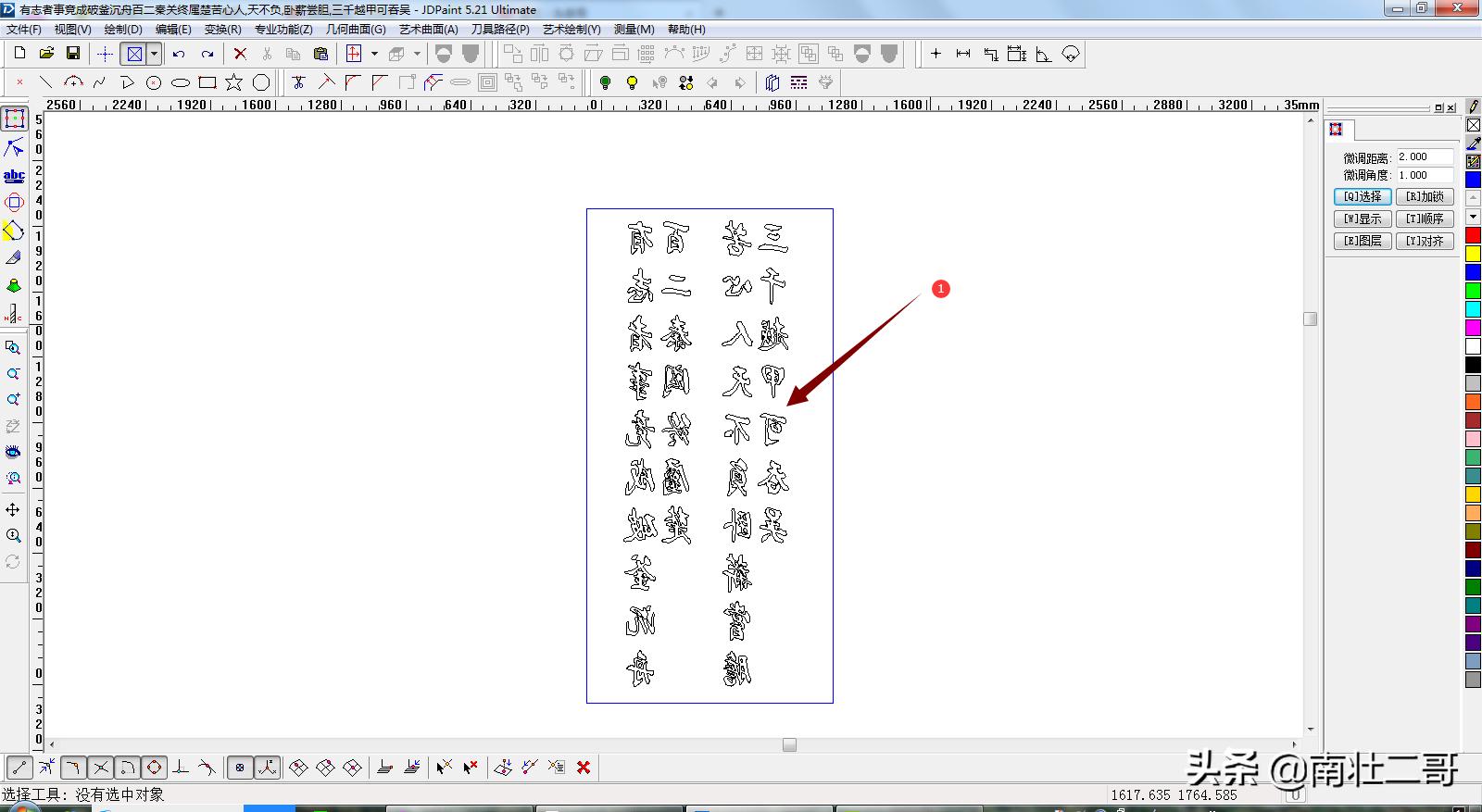The image size is (1482, 812).
Task: Select the straight line drawing tool
Action: click(45, 82)
